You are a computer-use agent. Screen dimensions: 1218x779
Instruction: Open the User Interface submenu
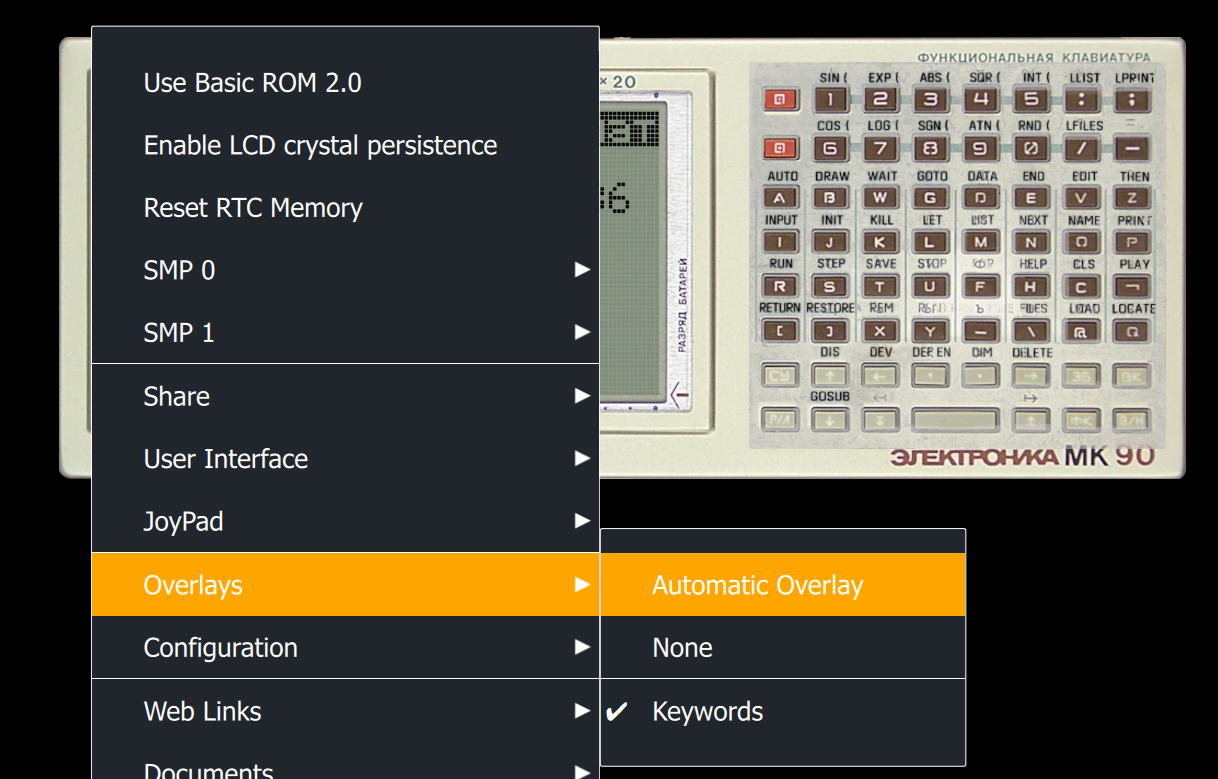(x=345, y=460)
